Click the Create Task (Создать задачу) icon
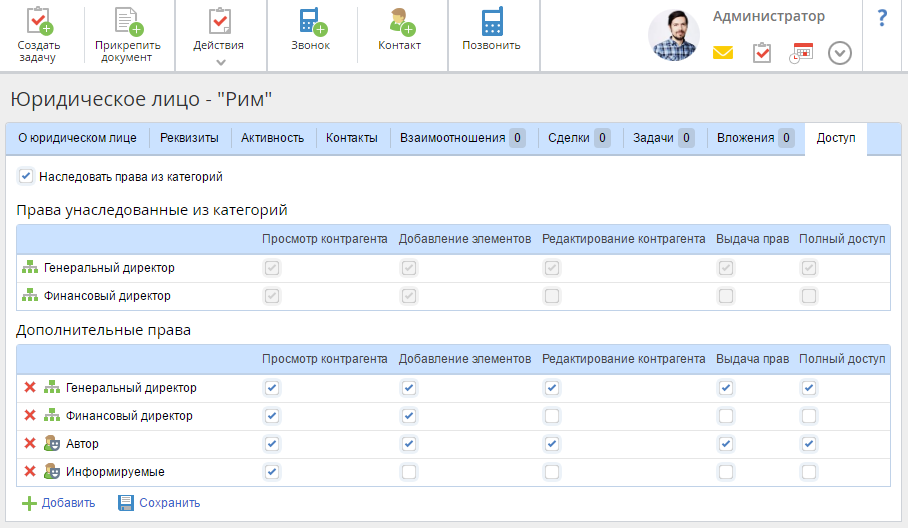This screenshot has height=528, width=908. coord(39,22)
